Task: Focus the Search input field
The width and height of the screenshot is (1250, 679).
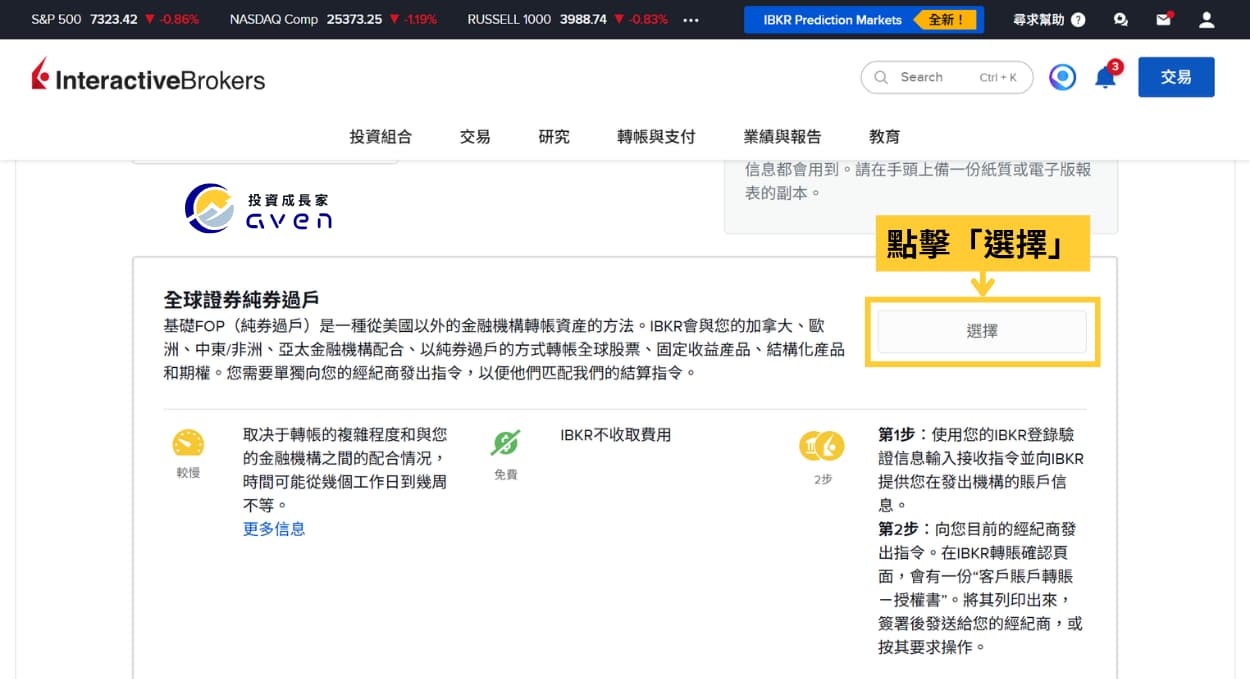Action: 947,77
